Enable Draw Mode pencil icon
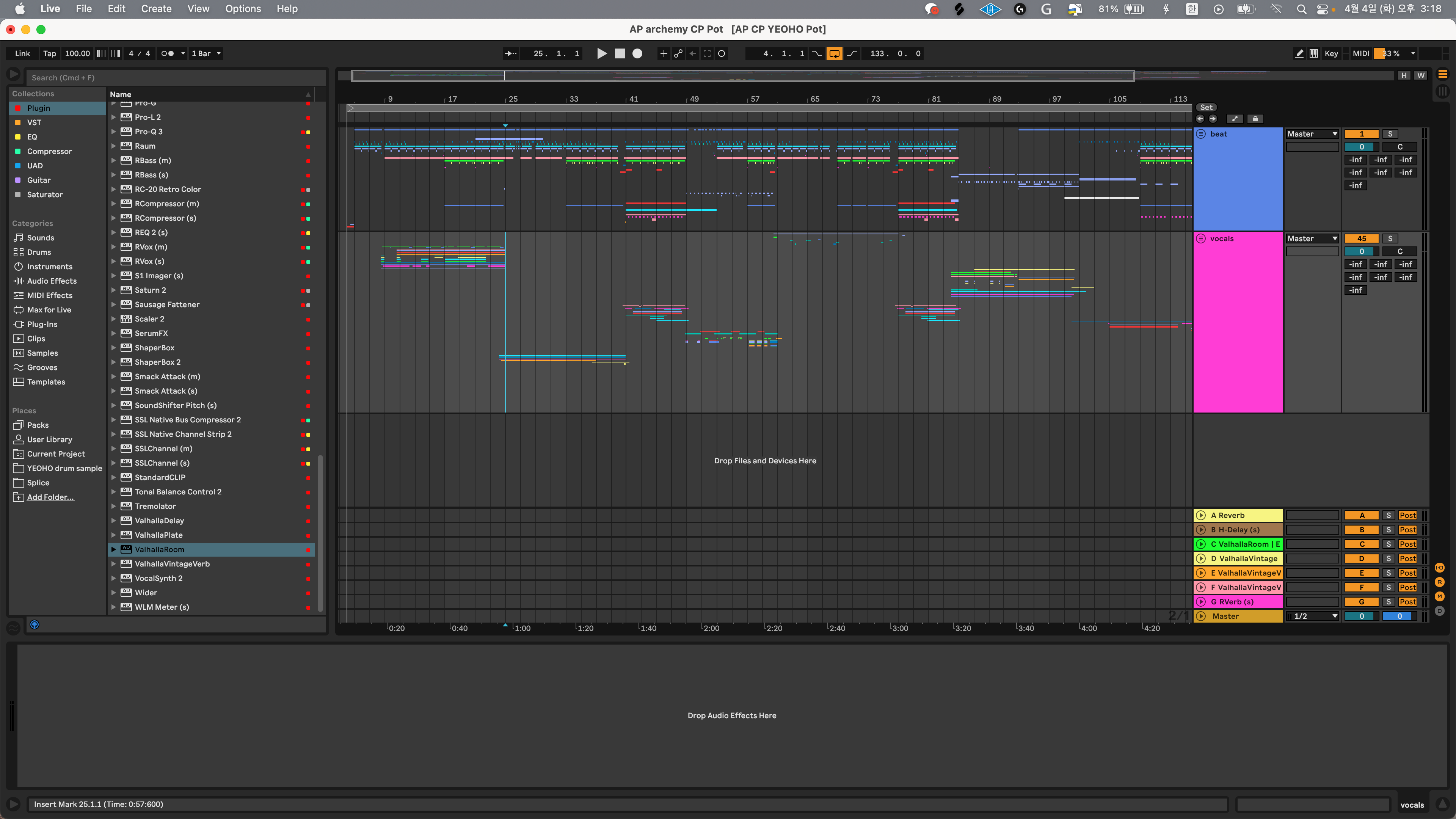This screenshot has height=819, width=1456. tap(1299, 54)
